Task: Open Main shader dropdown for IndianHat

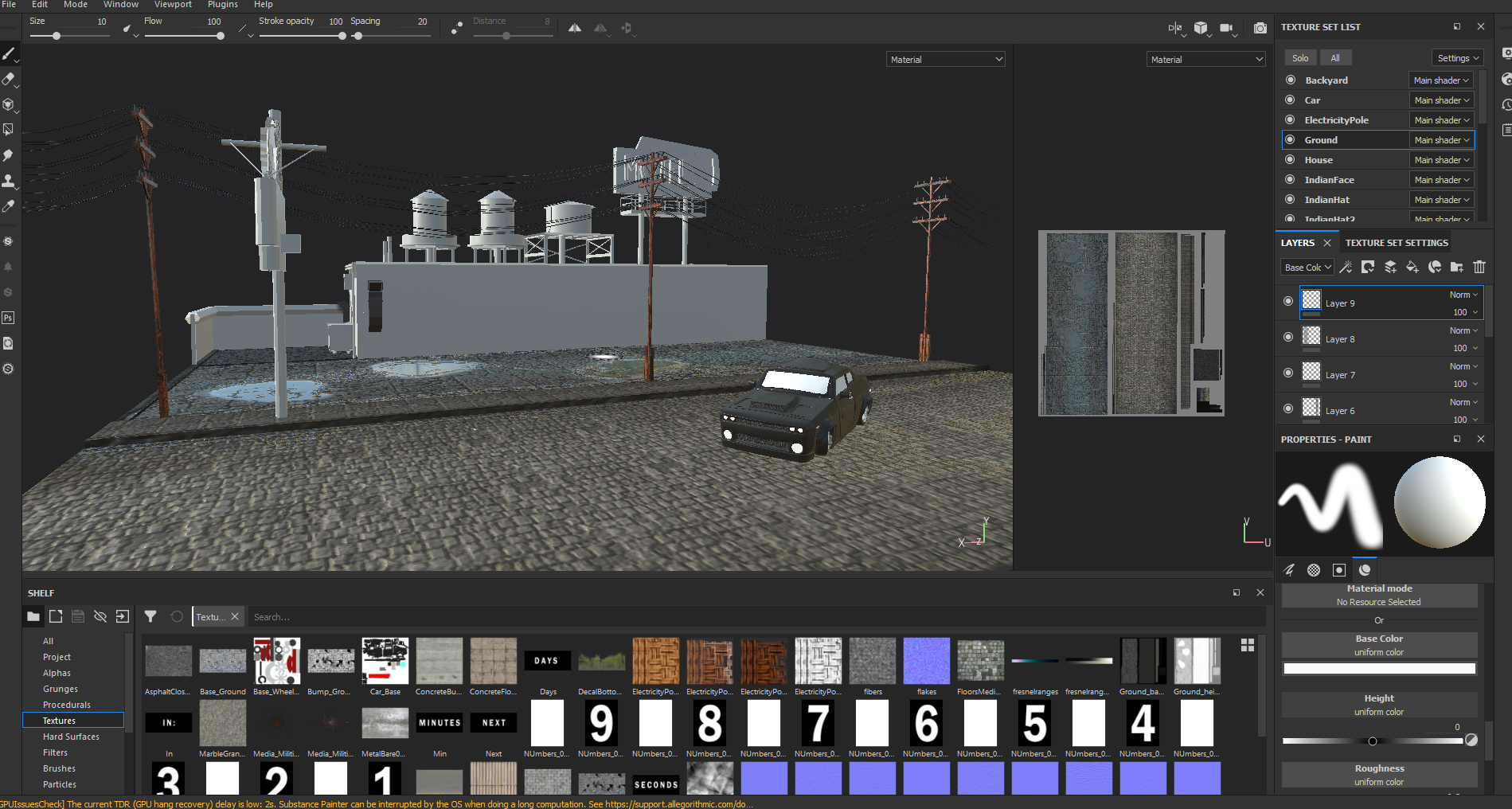Action: click(1441, 200)
